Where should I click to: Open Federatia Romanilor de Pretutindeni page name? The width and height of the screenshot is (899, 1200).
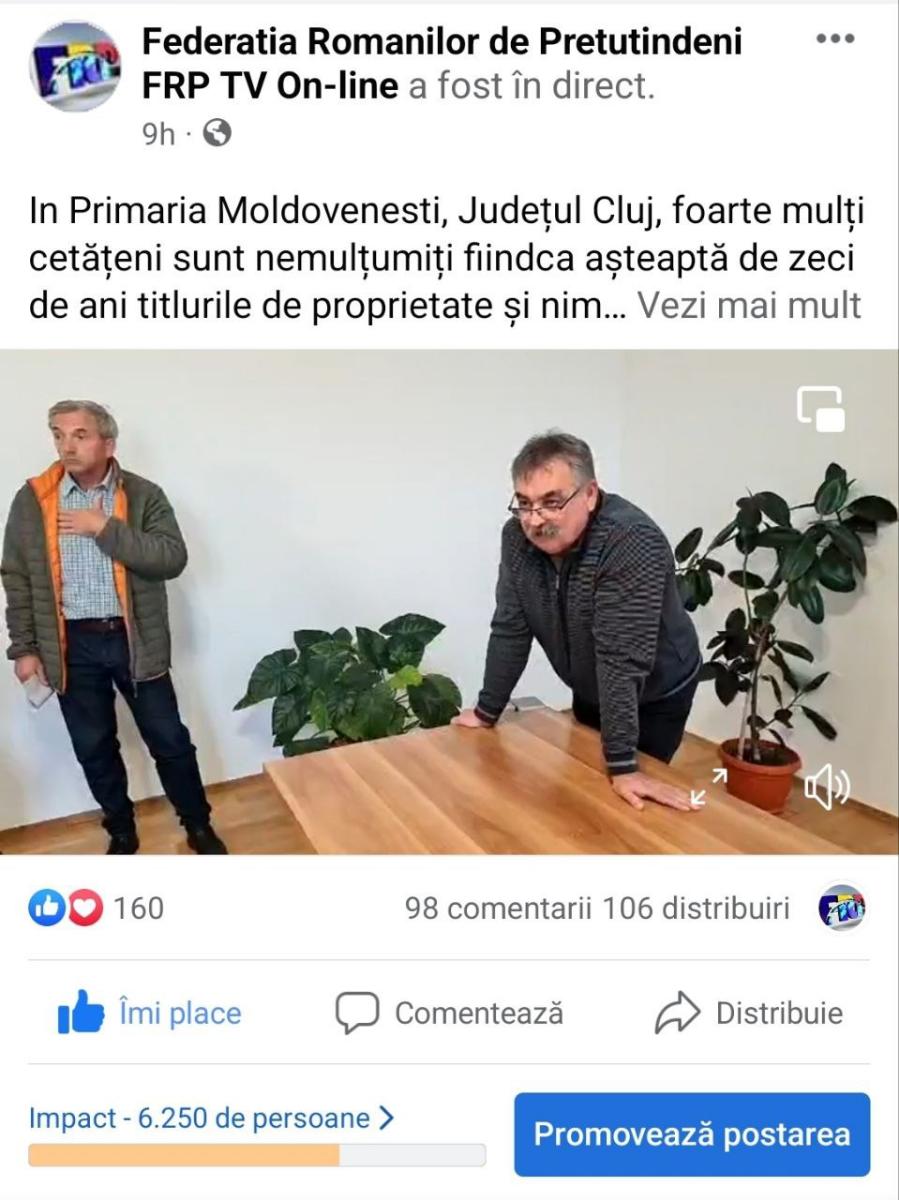(x=442, y=41)
